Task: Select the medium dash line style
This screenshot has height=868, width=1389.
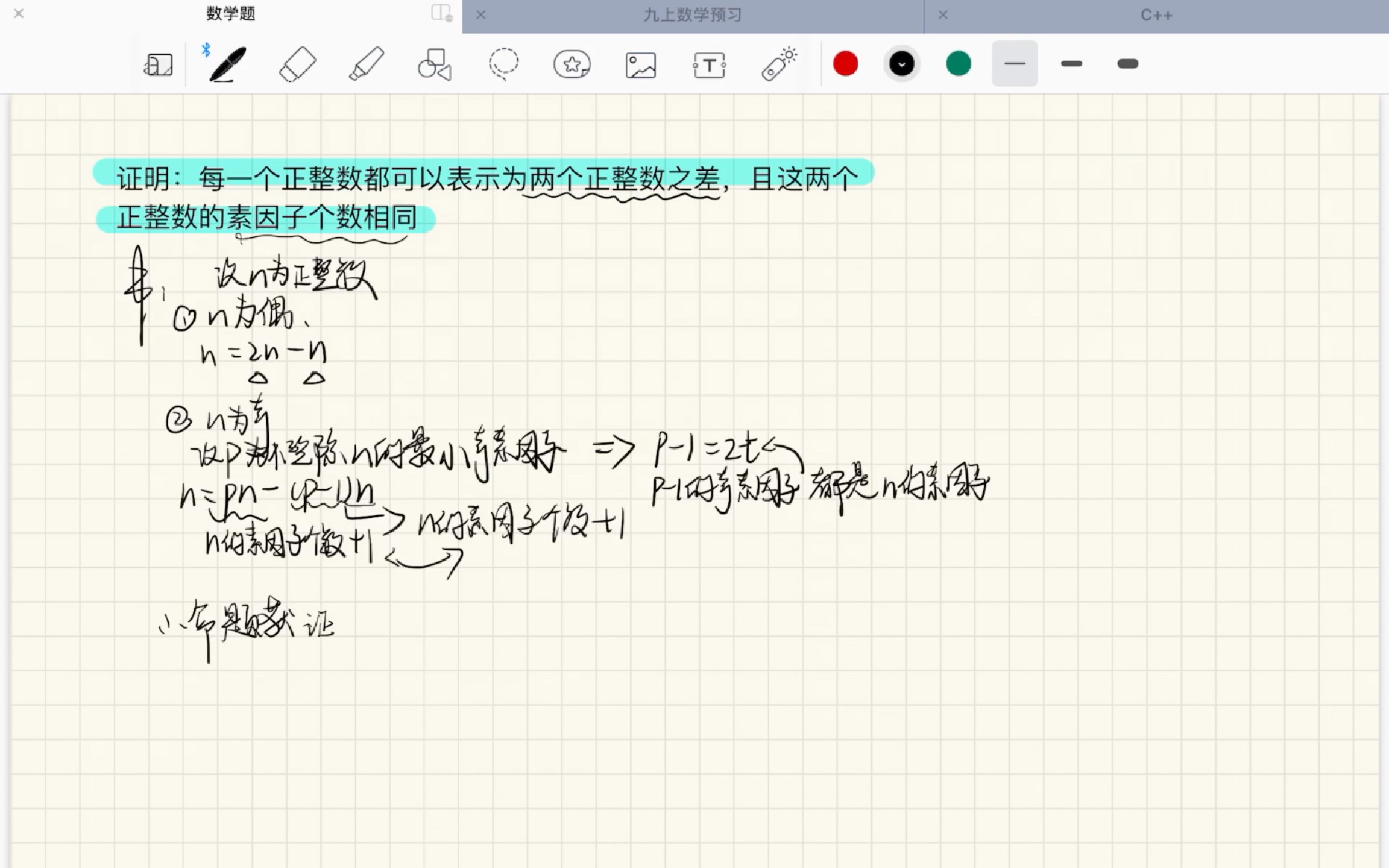Action: tap(1070, 63)
